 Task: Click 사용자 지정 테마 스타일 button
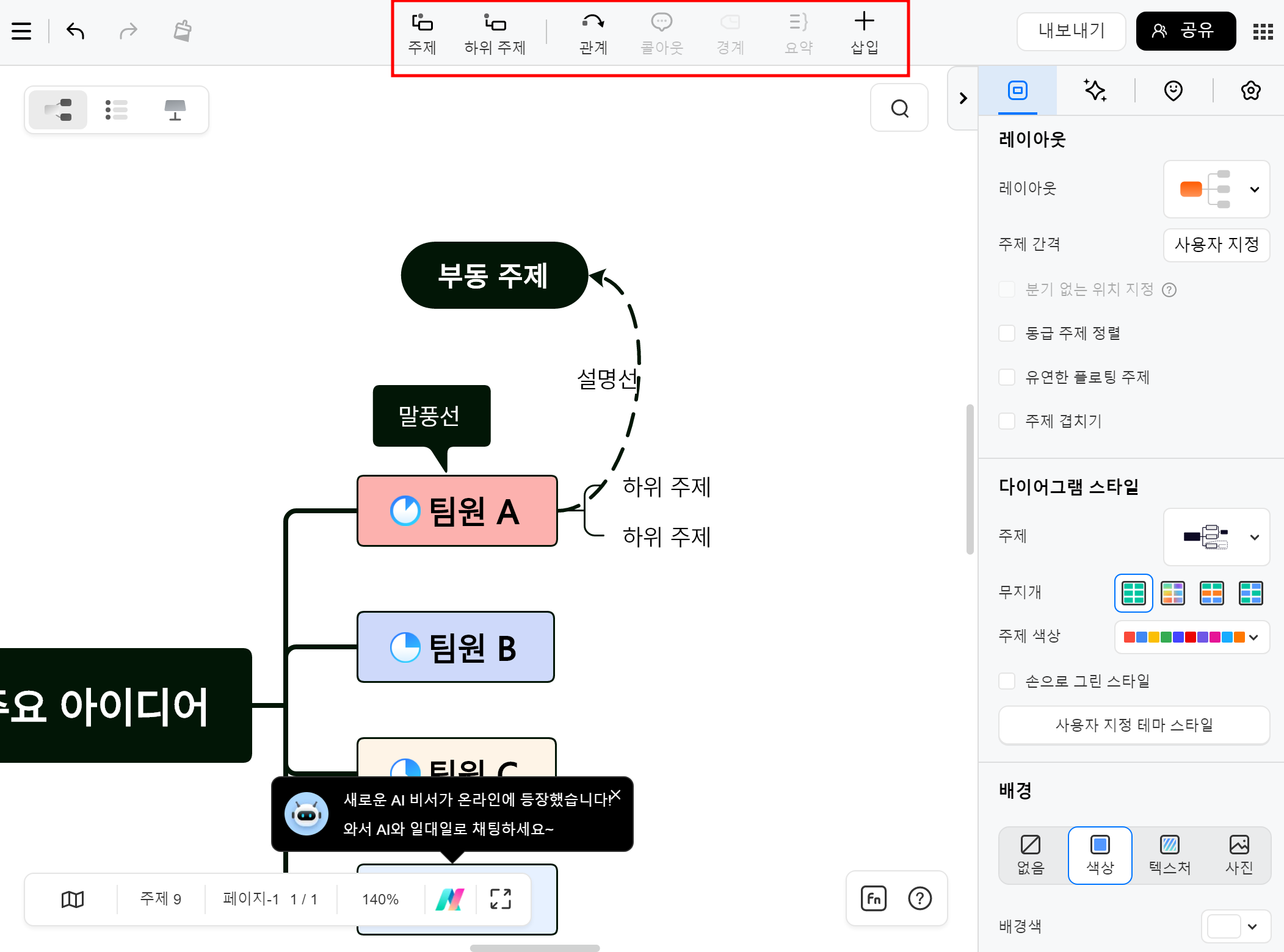coord(1134,725)
